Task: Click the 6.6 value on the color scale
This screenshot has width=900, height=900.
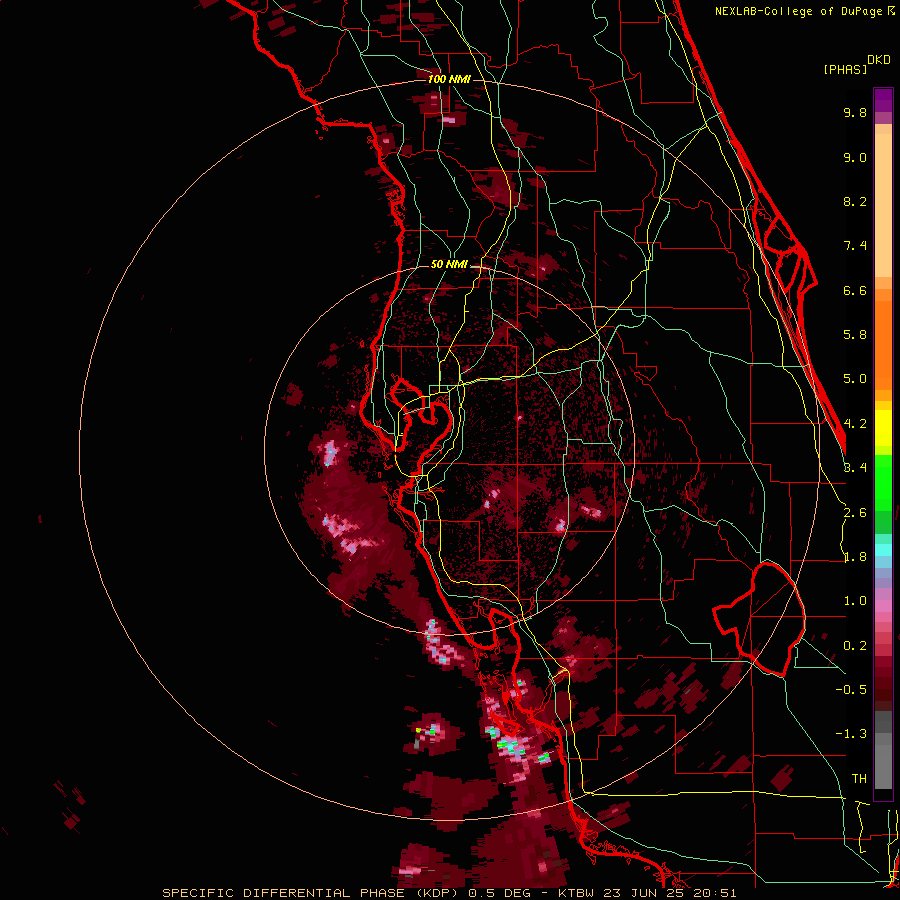Action: [x=855, y=290]
